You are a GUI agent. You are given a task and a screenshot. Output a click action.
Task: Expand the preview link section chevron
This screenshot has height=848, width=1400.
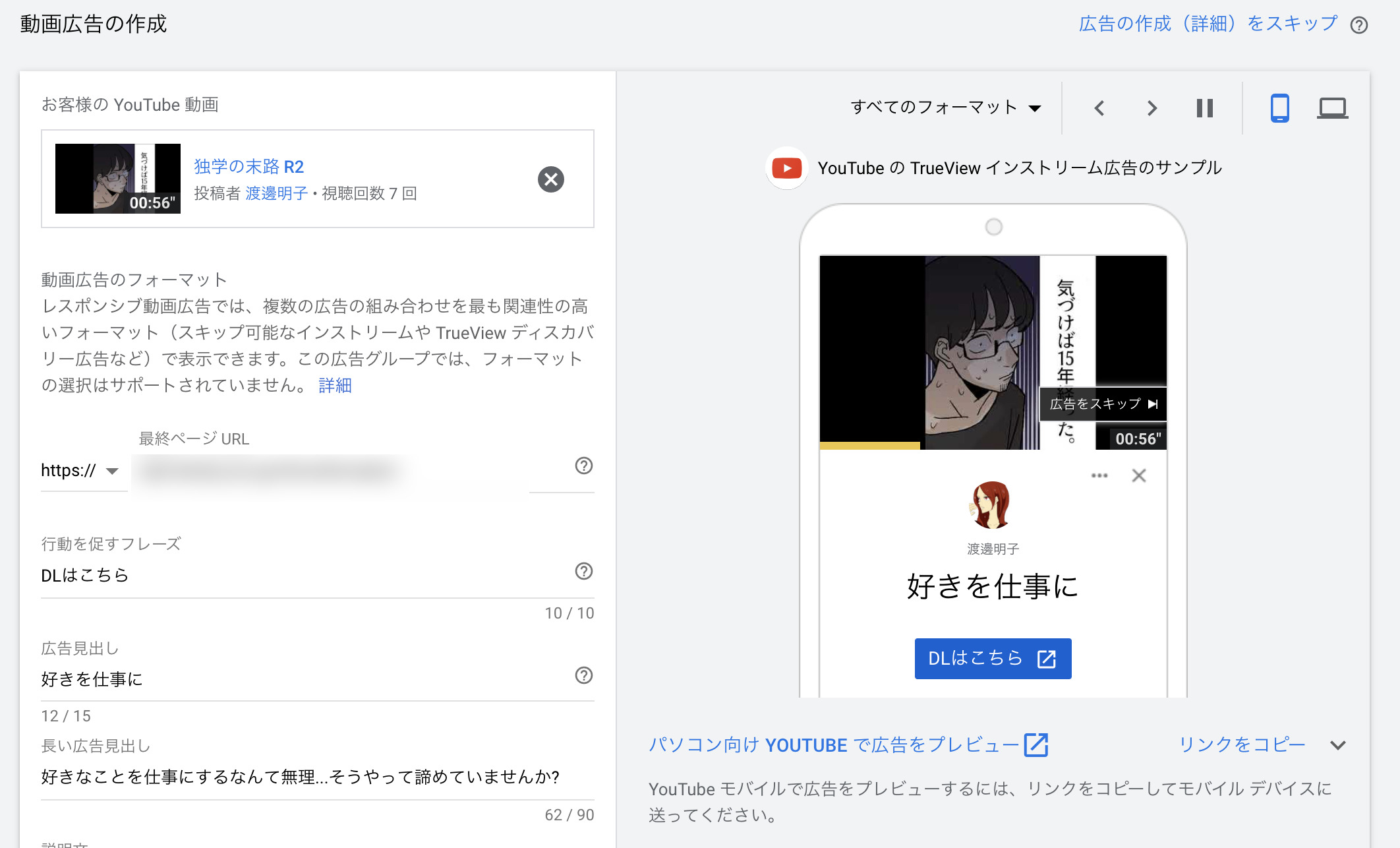pyautogui.click(x=1337, y=745)
